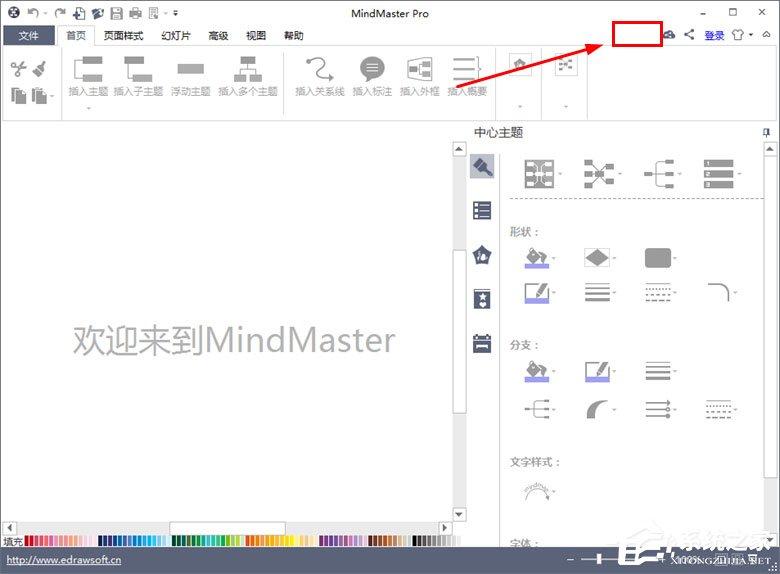This screenshot has height=574, width=780.
Task: Open the mind map layout style dropdown
Action: (543, 174)
